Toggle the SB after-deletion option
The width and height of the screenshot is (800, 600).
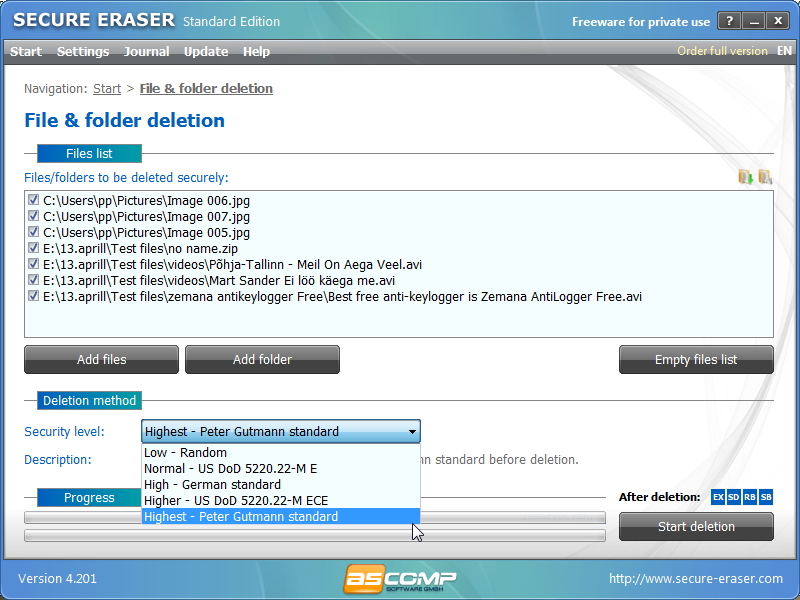(766, 497)
